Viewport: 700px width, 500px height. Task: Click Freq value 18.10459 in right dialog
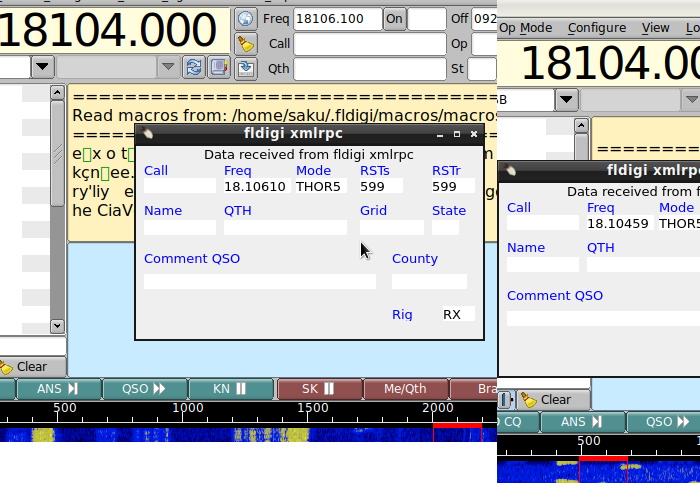(x=620, y=223)
